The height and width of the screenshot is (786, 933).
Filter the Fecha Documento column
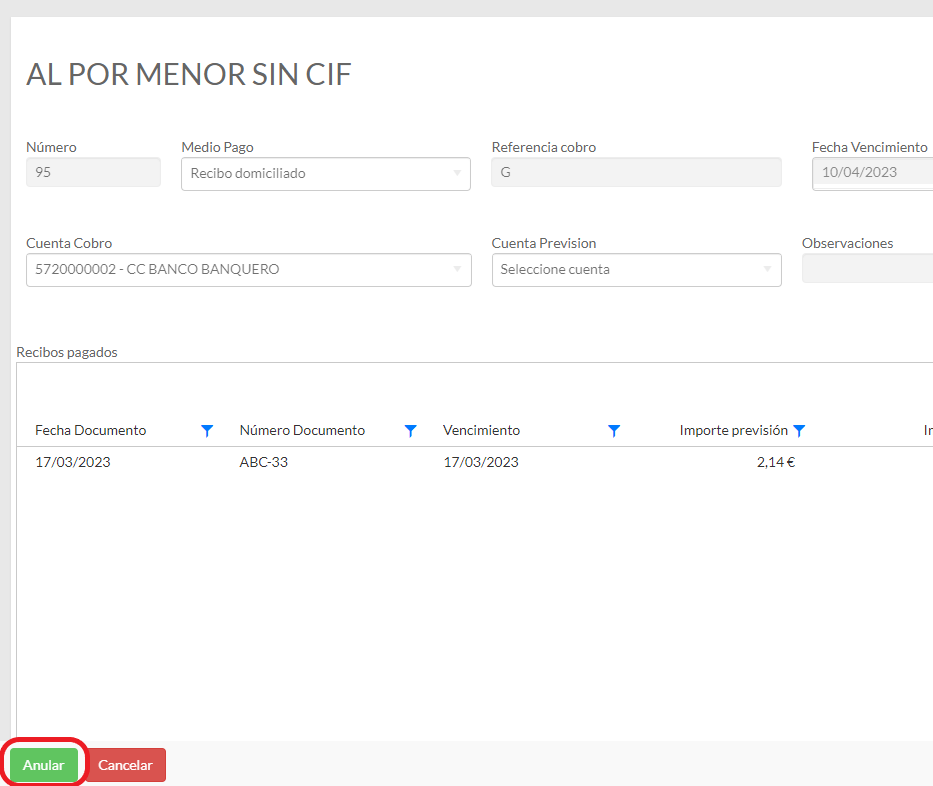pyautogui.click(x=207, y=431)
